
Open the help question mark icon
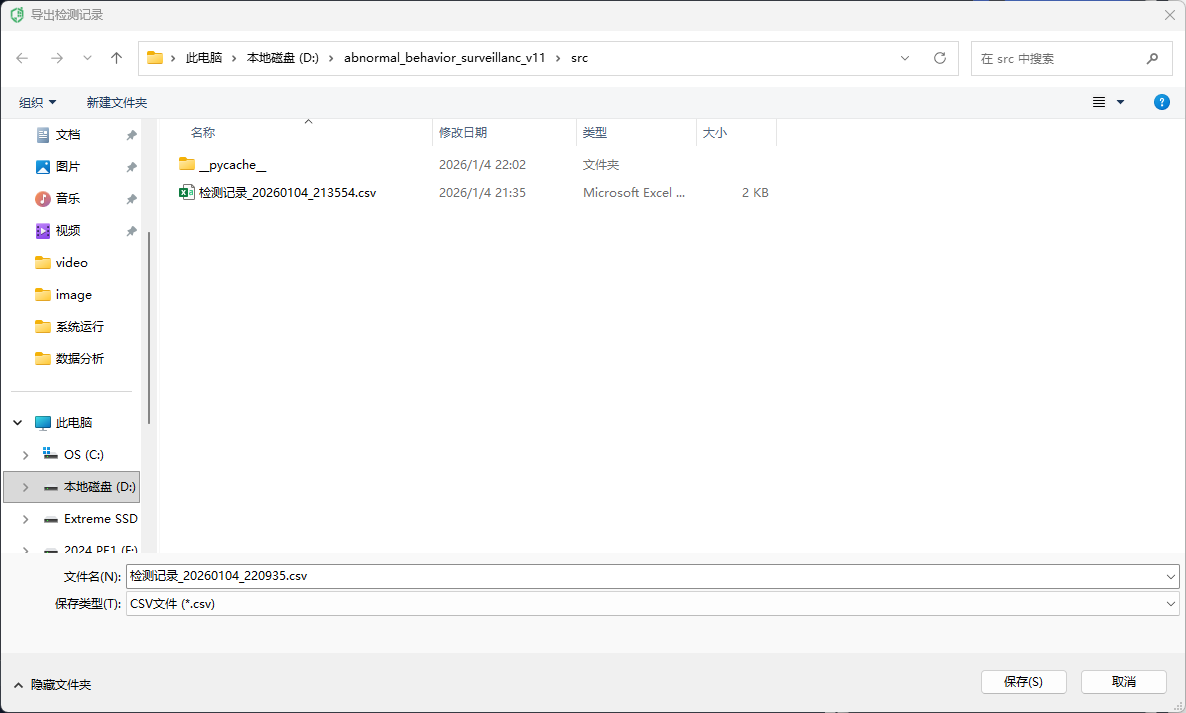(1161, 102)
